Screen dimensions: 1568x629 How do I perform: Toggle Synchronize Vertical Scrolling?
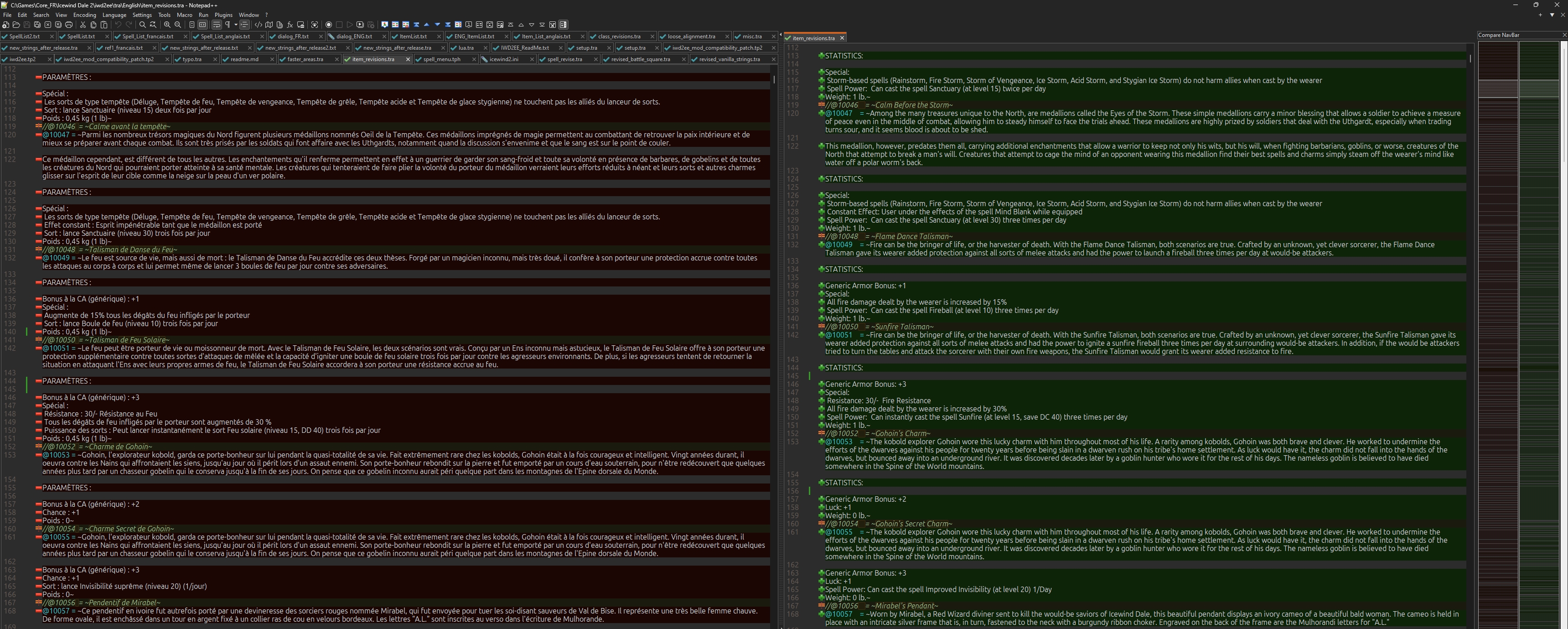(192, 25)
